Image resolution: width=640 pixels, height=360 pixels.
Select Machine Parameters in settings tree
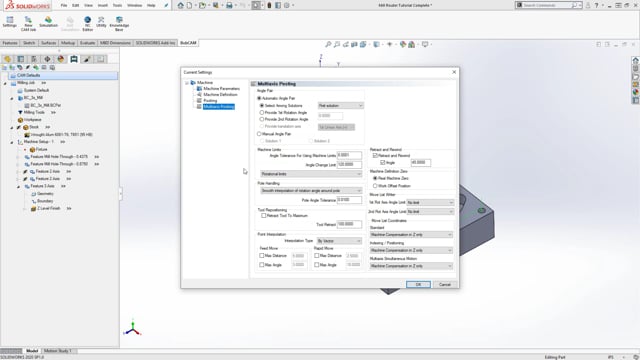(x=221, y=89)
